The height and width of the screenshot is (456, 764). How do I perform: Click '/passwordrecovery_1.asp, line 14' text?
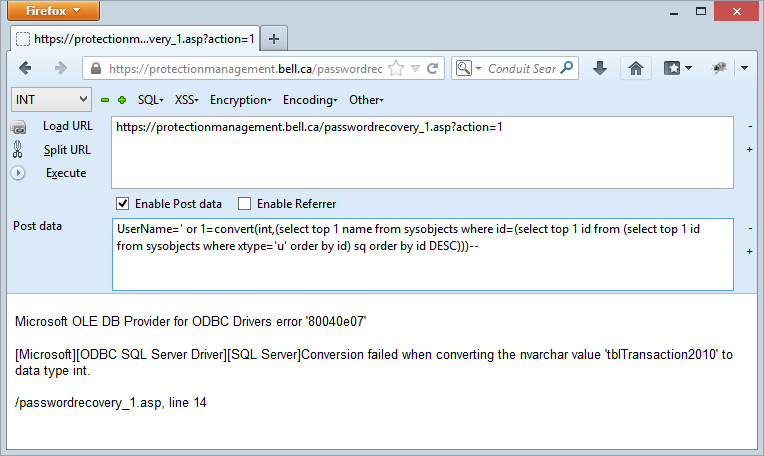(111, 403)
